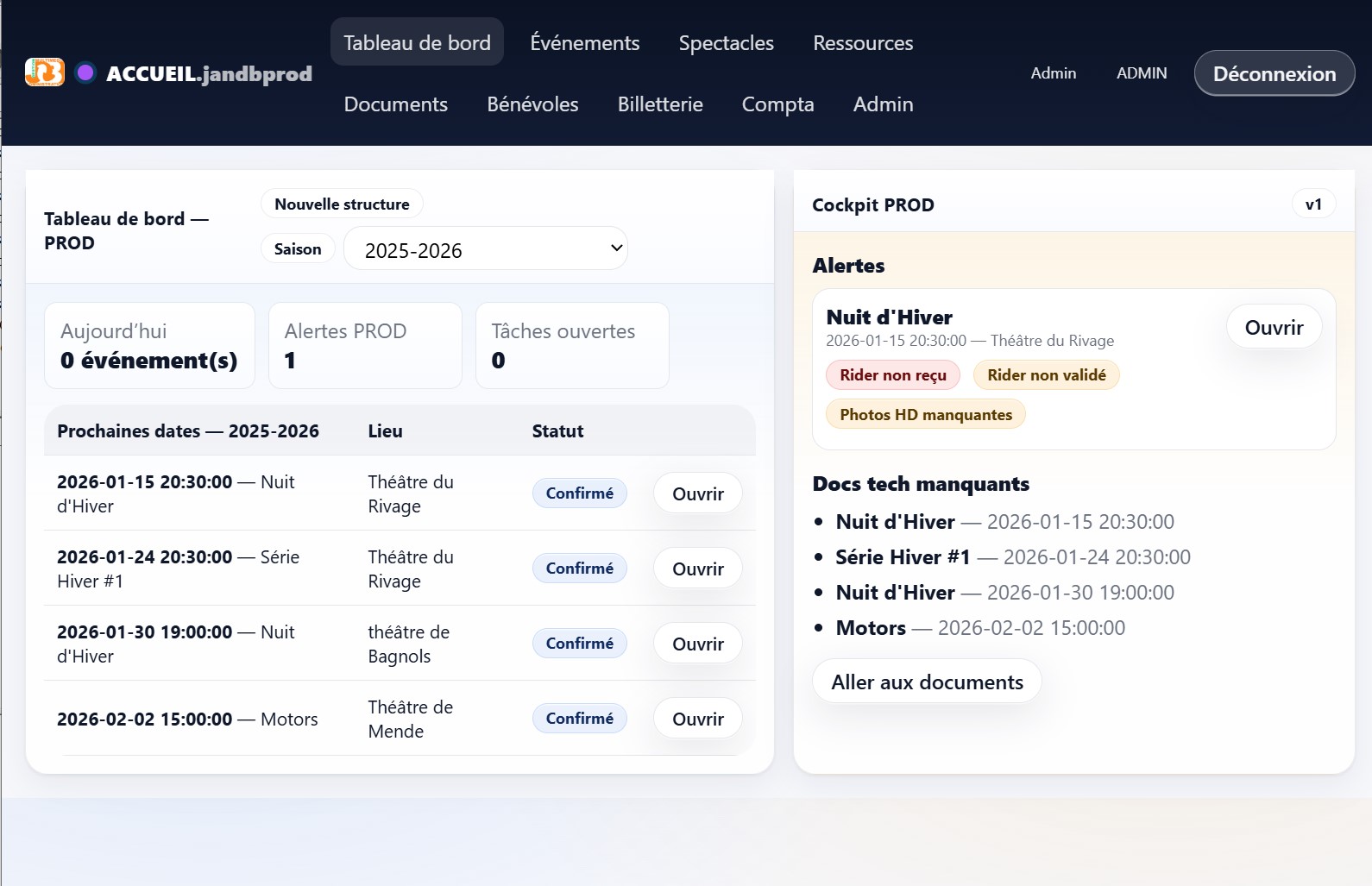The width and height of the screenshot is (1372, 886).
Task: Click the Nouvelle structure pill
Action: point(342,204)
